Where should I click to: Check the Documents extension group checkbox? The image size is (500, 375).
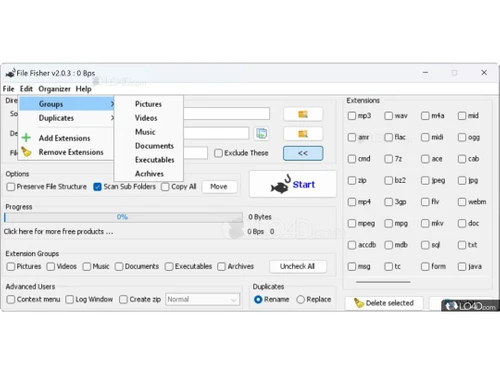click(119, 266)
